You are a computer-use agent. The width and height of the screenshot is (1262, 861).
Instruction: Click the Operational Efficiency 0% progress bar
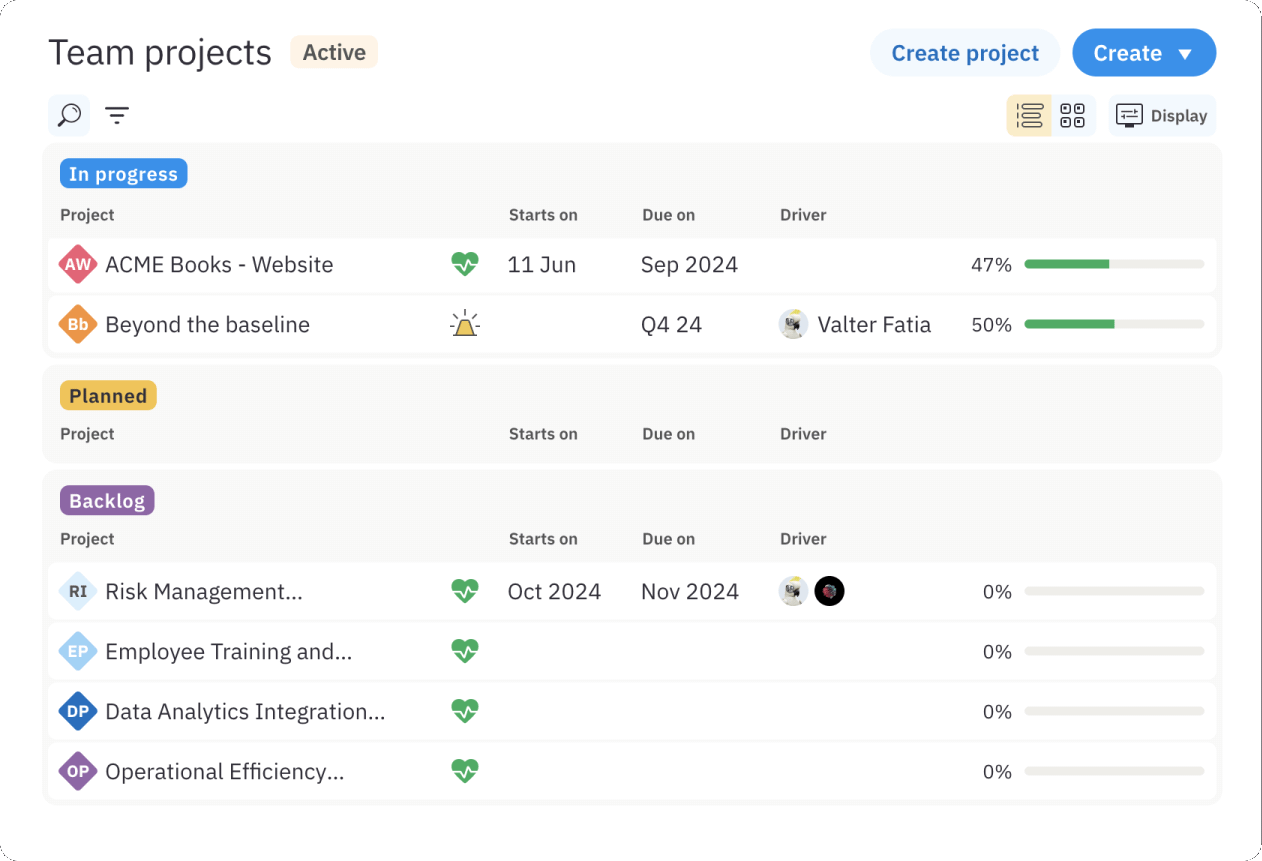[1114, 772]
